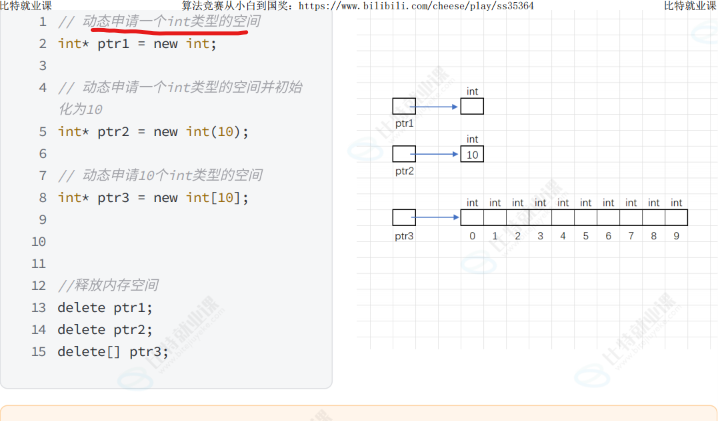Select the 'delete ptr2;' code line
Viewport: 718px width, 421px height.
point(105,329)
